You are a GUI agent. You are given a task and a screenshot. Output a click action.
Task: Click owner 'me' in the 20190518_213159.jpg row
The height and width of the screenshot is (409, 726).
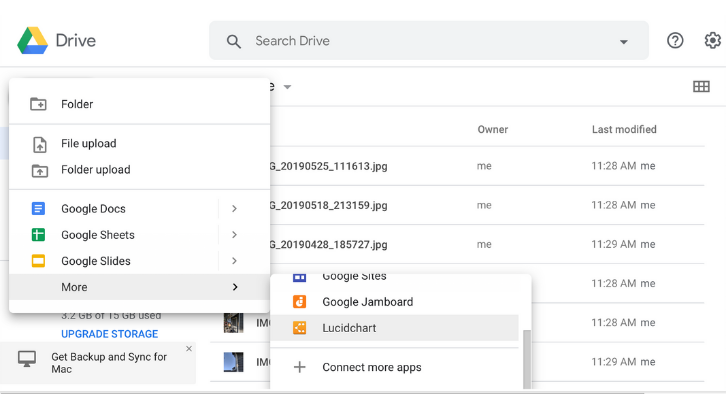pyautogui.click(x=484, y=205)
